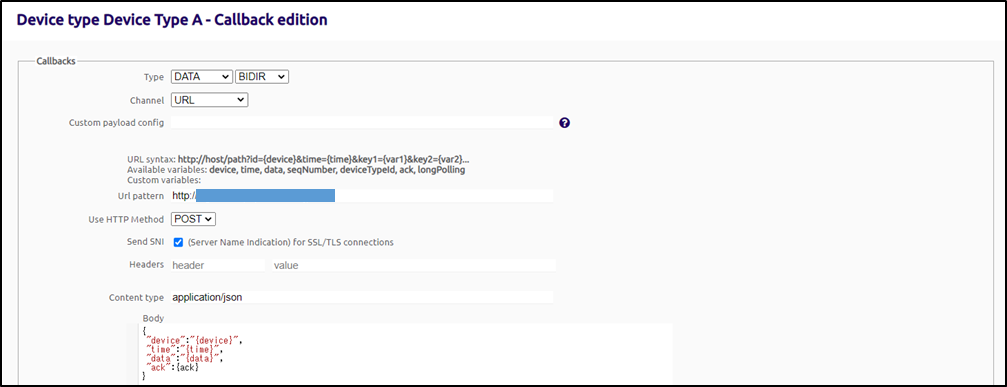Screen dimensions: 1007x387
Task: Open the DATA type dropdown
Action: coord(201,76)
